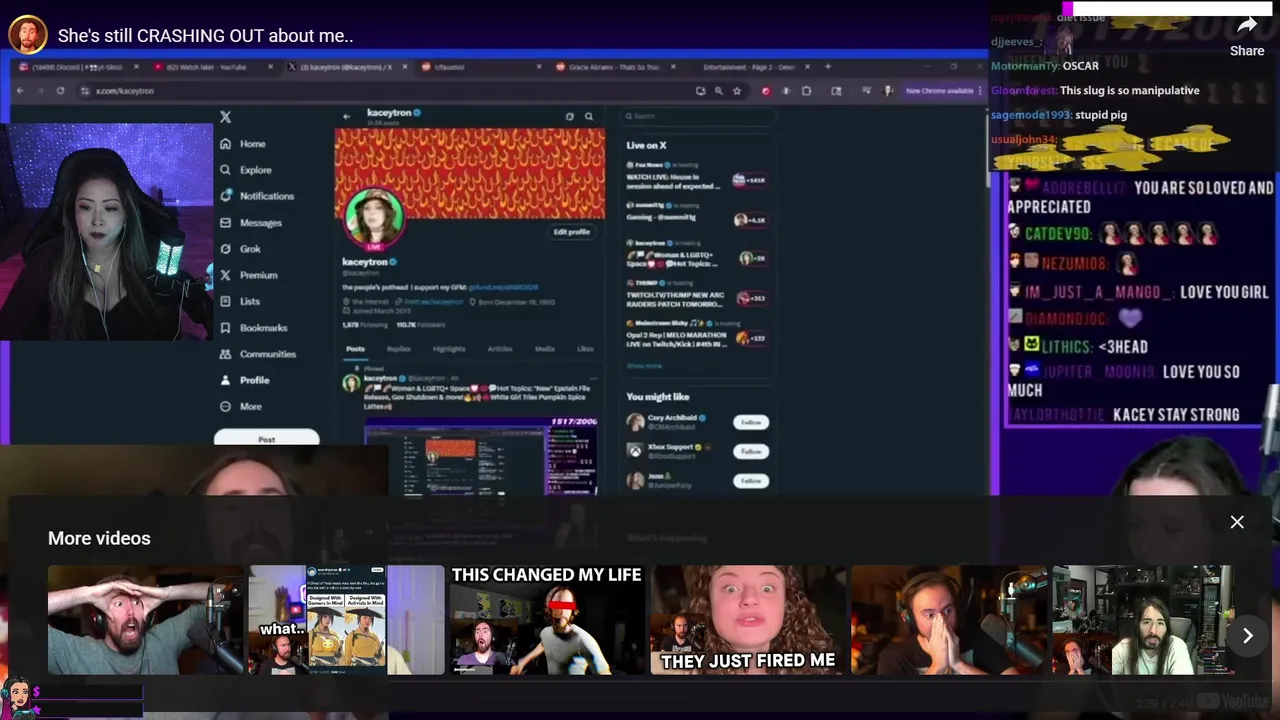Play the first suggested video with shocked man
This screenshot has width=1280, height=720.
(146, 620)
